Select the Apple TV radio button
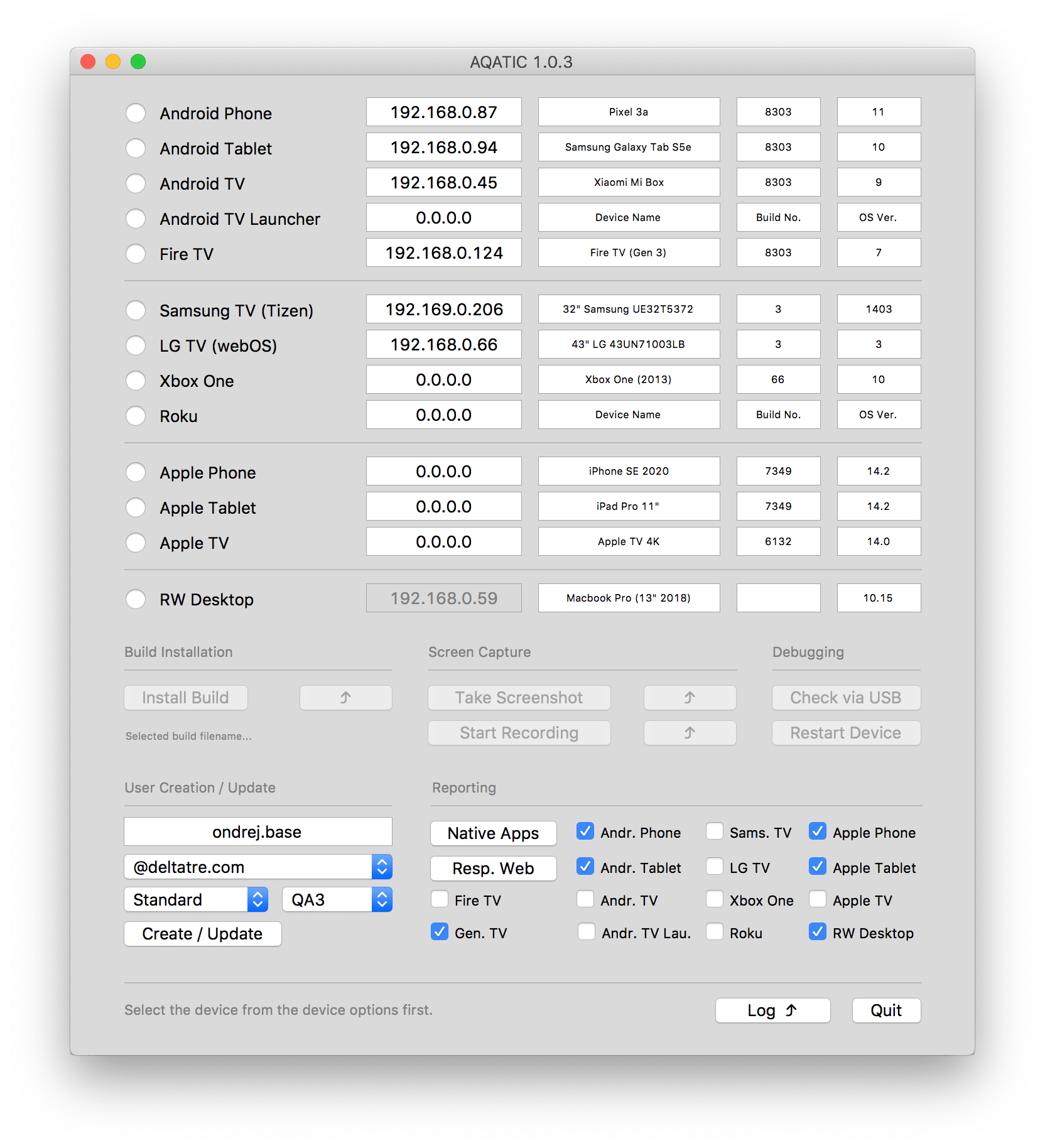The width and height of the screenshot is (1045, 1148). tap(136, 543)
